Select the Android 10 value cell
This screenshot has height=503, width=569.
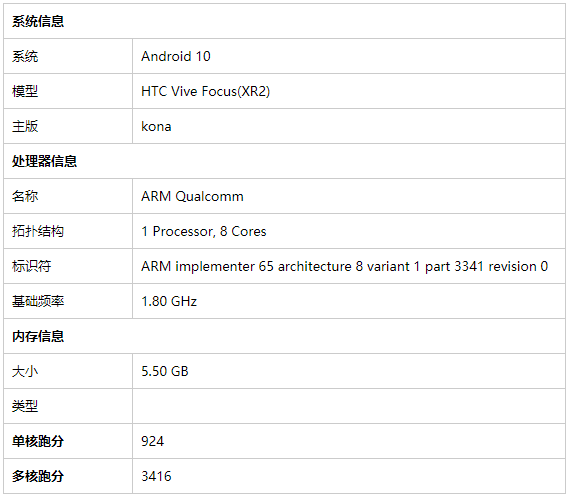tap(349, 56)
